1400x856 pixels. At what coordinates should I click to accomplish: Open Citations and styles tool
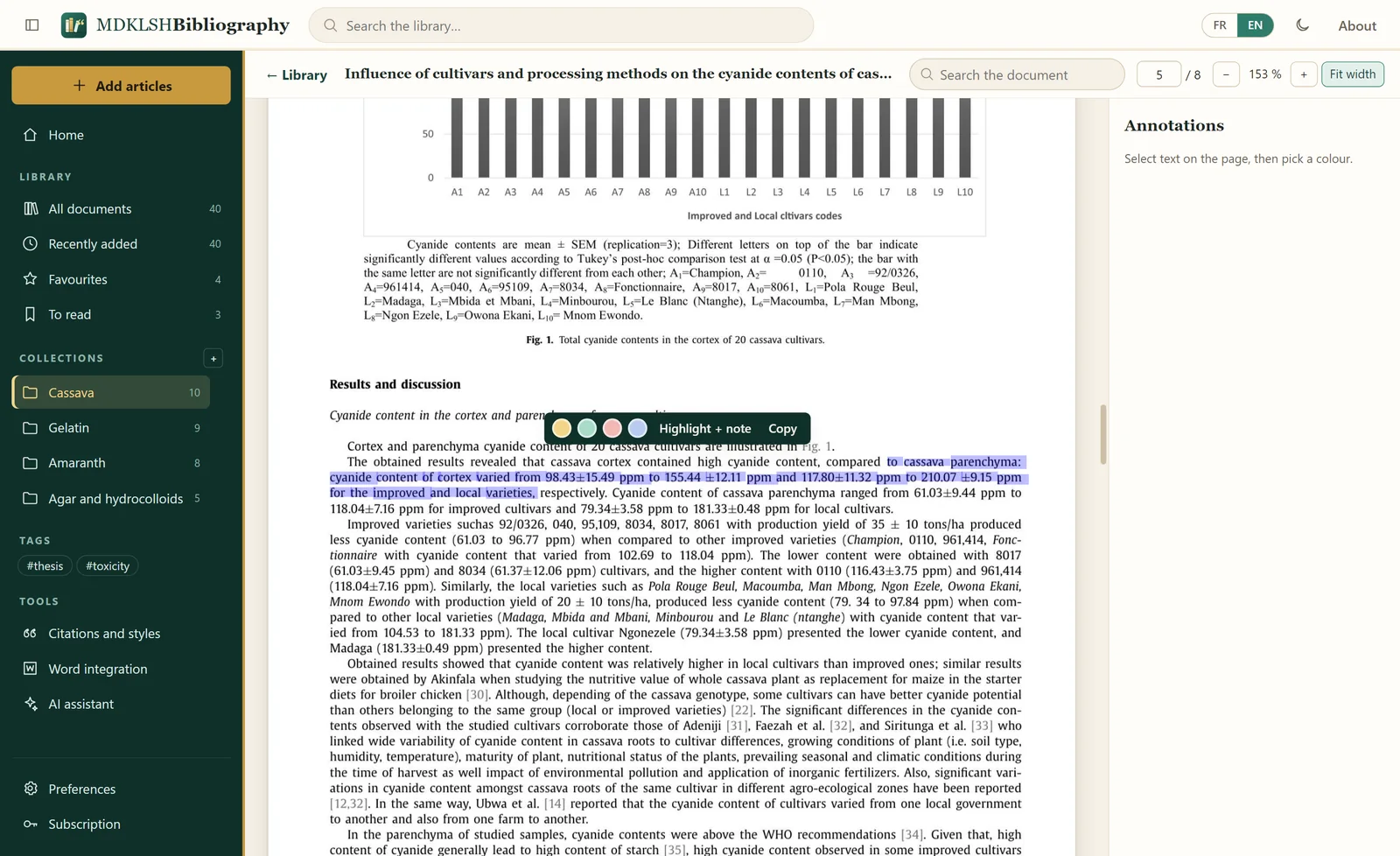tap(122, 633)
